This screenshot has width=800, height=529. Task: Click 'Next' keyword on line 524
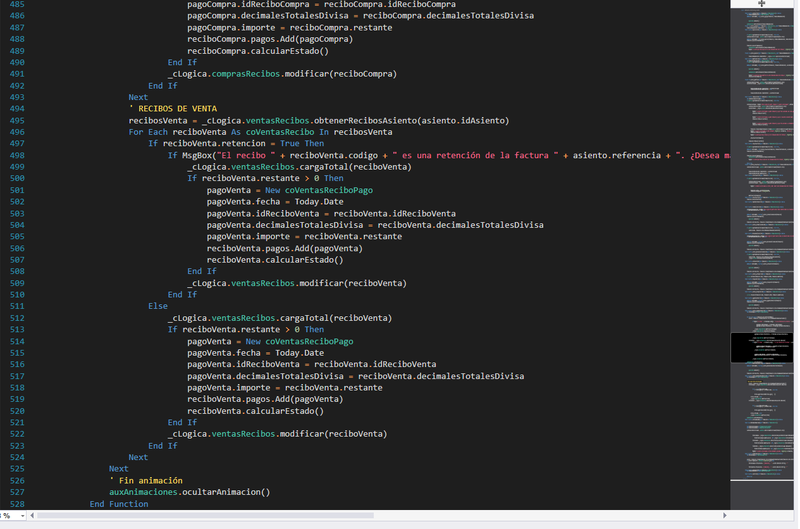tap(138, 457)
